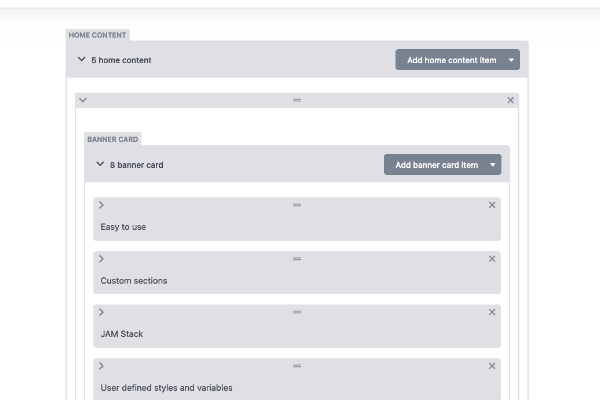
Task: Click drag handle on 'JAM Stack' card
Action: [x=297, y=312]
